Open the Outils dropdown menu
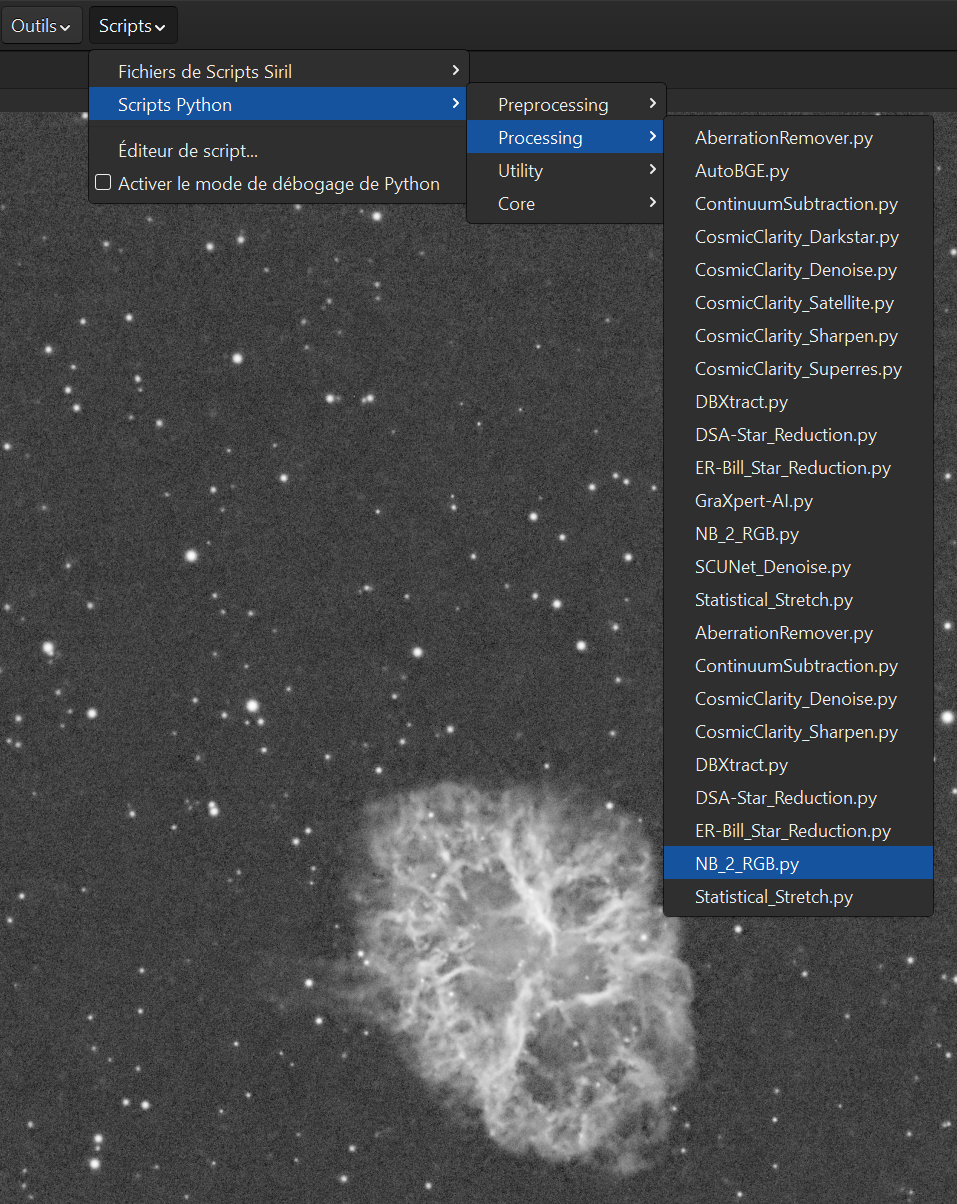The height and width of the screenshot is (1204, 957). pos(41,26)
